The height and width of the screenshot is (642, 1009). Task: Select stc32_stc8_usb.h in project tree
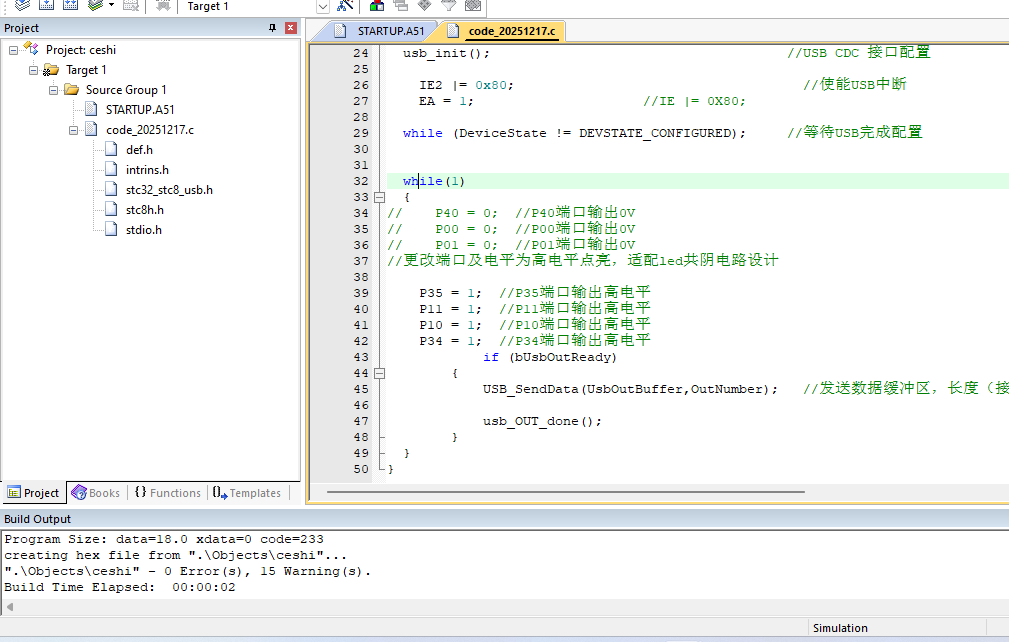pos(168,190)
